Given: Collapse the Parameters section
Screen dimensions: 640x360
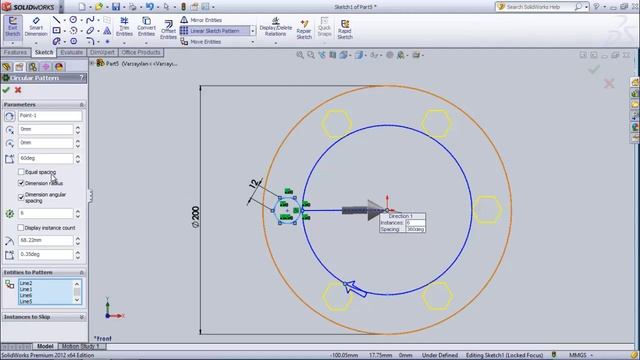Looking at the screenshot, I should pos(82,104).
